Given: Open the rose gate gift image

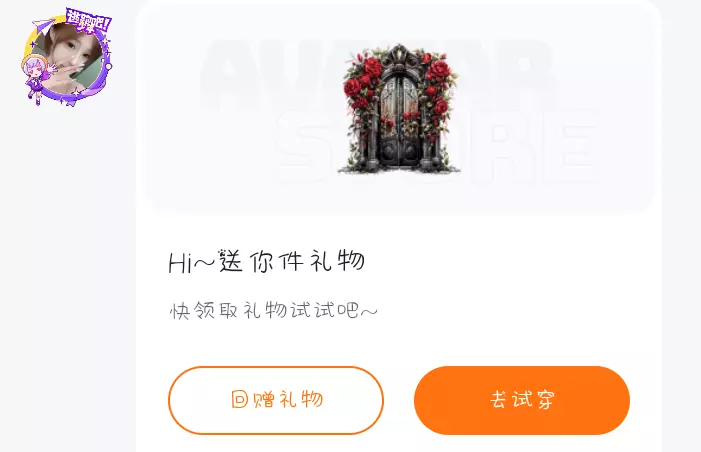Looking at the screenshot, I should click(399, 109).
